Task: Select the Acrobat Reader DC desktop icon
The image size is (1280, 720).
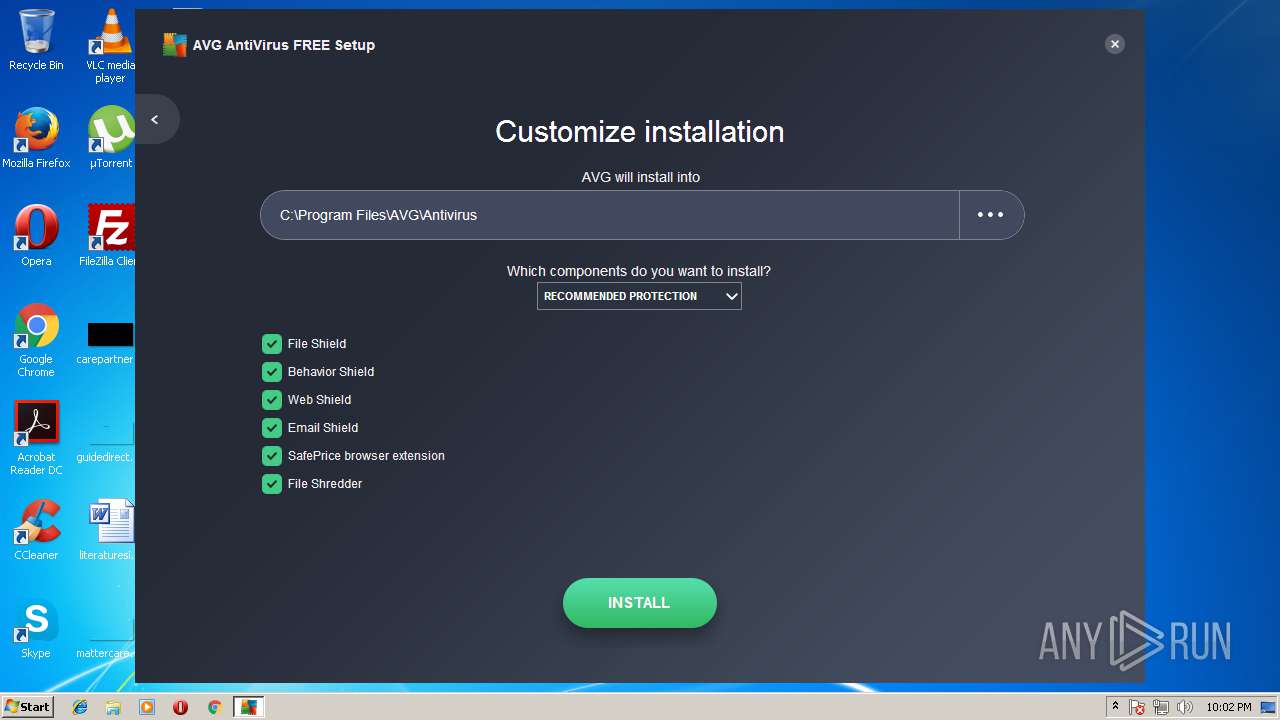Action: point(36,438)
